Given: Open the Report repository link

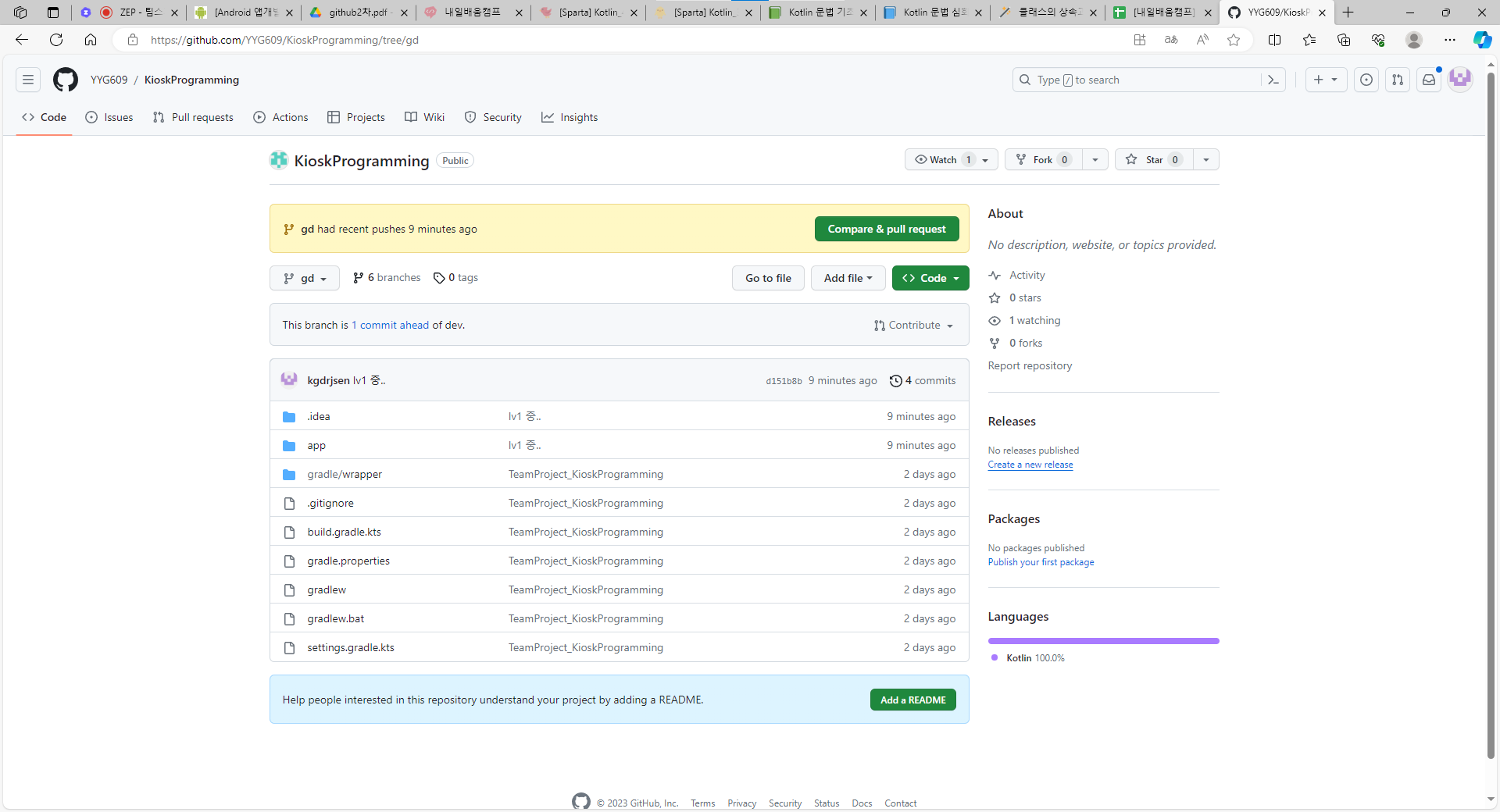Looking at the screenshot, I should pyautogui.click(x=1030, y=365).
